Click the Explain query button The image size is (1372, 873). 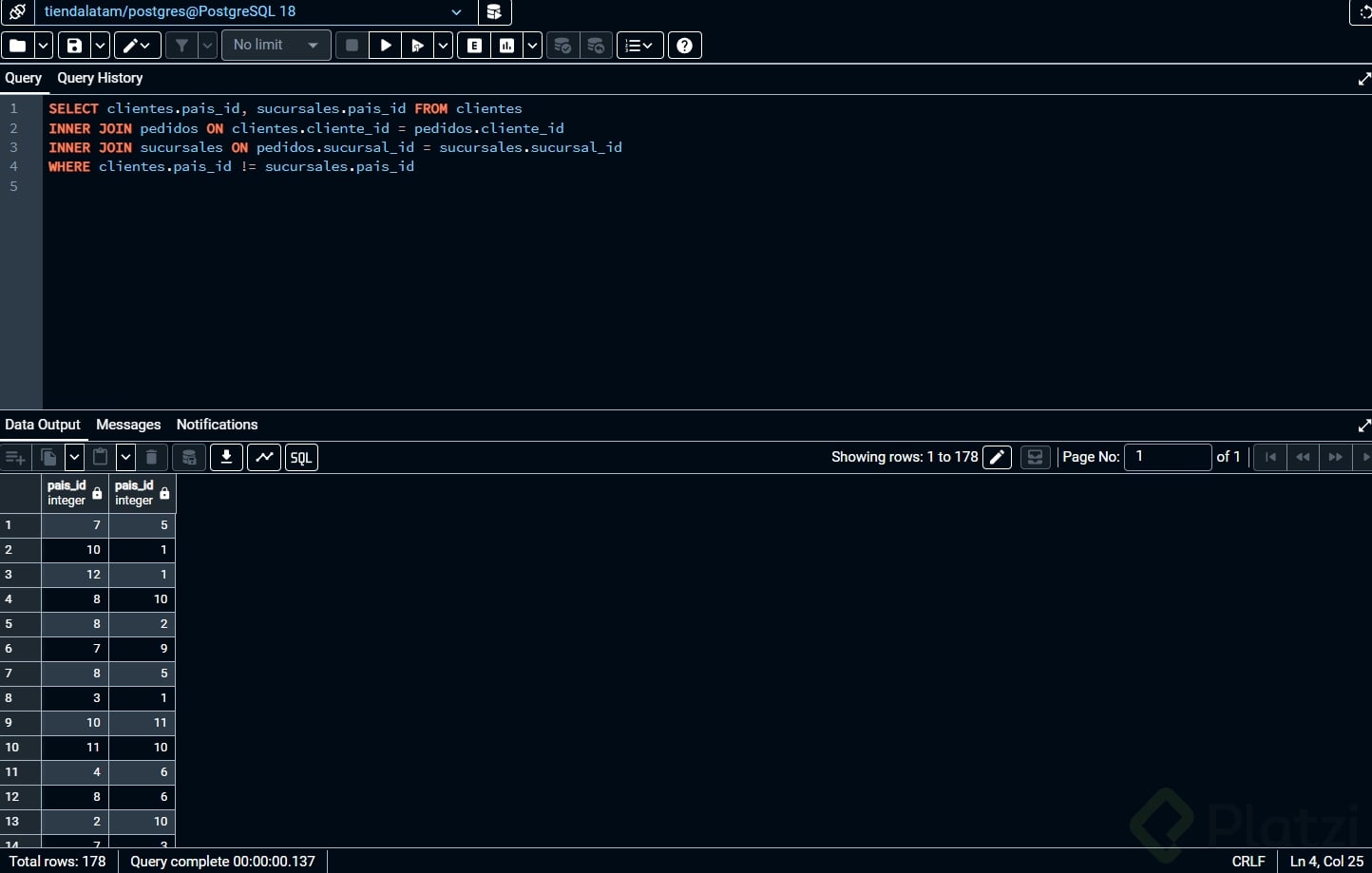tap(474, 46)
